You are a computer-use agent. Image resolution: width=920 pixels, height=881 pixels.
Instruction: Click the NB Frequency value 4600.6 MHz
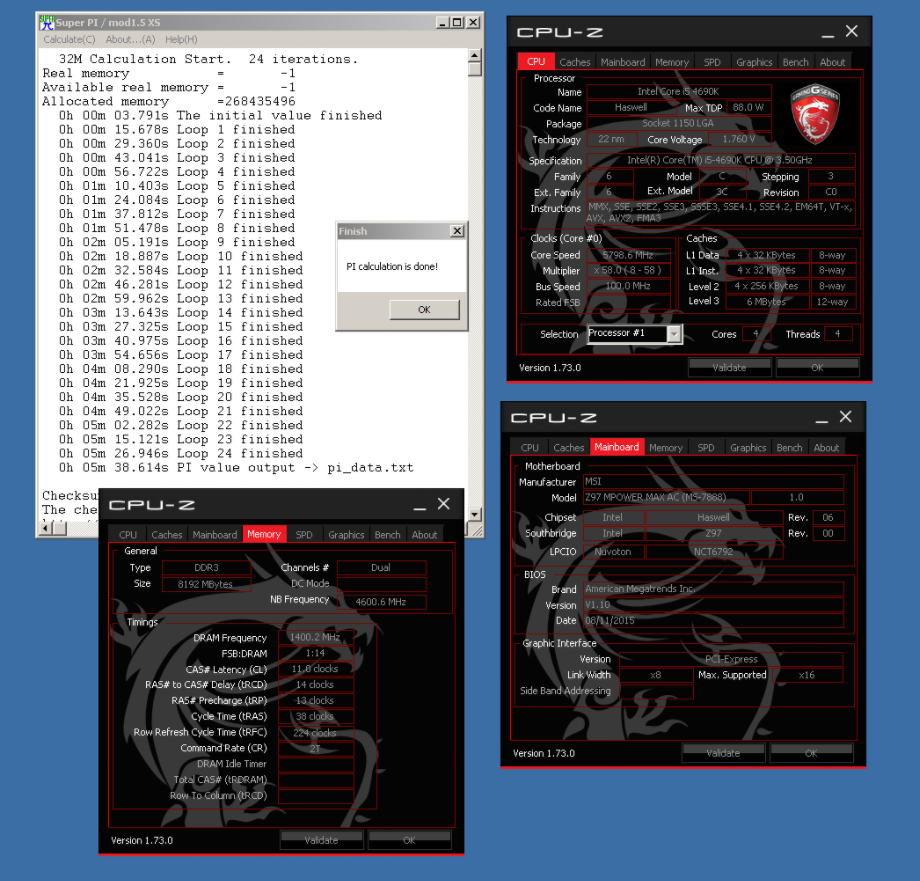(381, 602)
